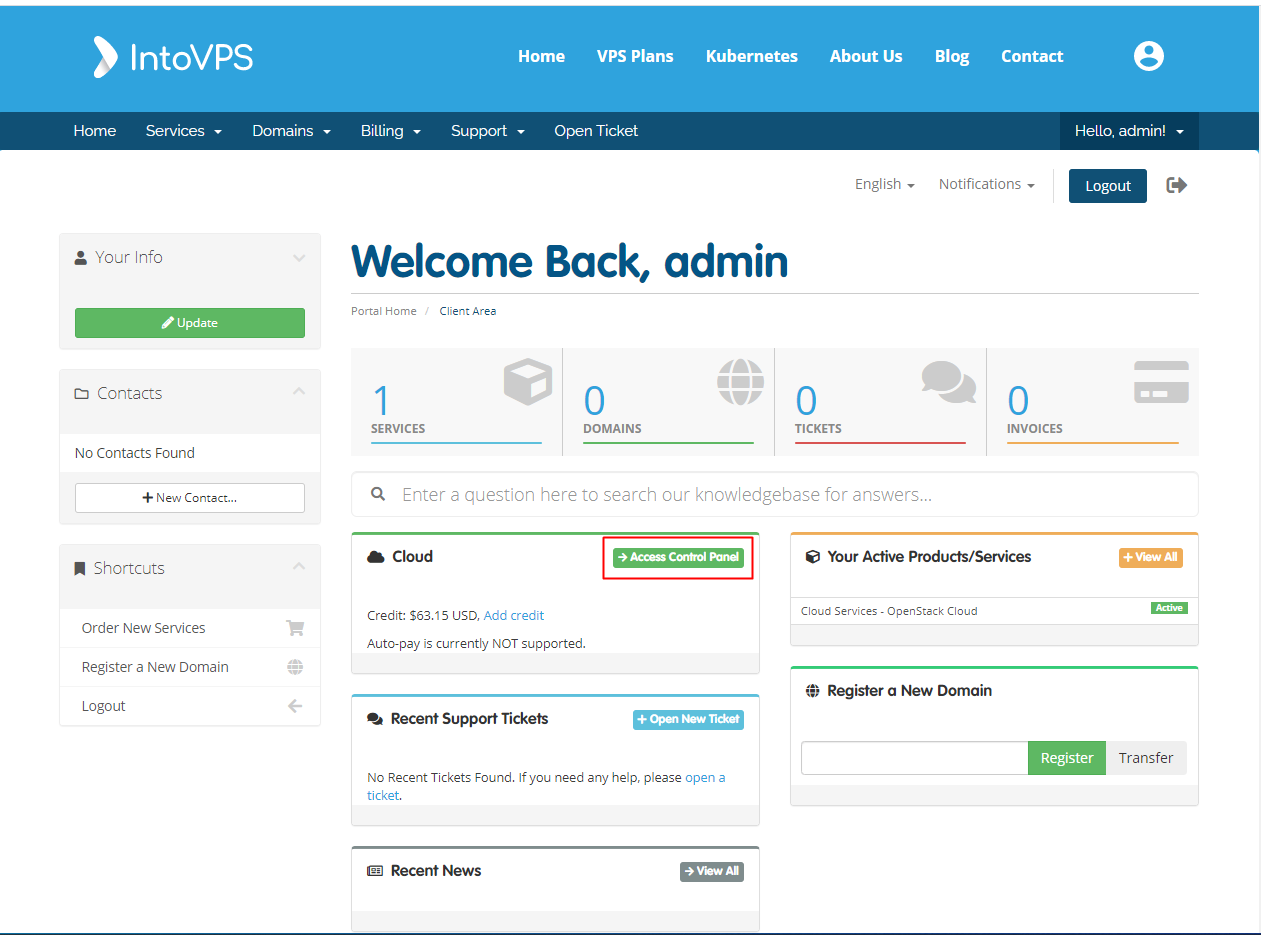Open the Contact page
The width and height of the screenshot is (1261, 935).
tap(1032, 56)
